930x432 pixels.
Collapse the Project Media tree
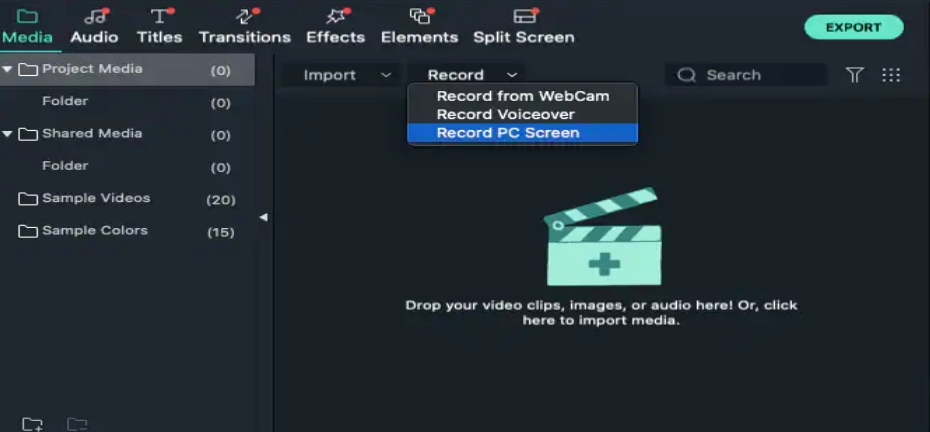7,69
